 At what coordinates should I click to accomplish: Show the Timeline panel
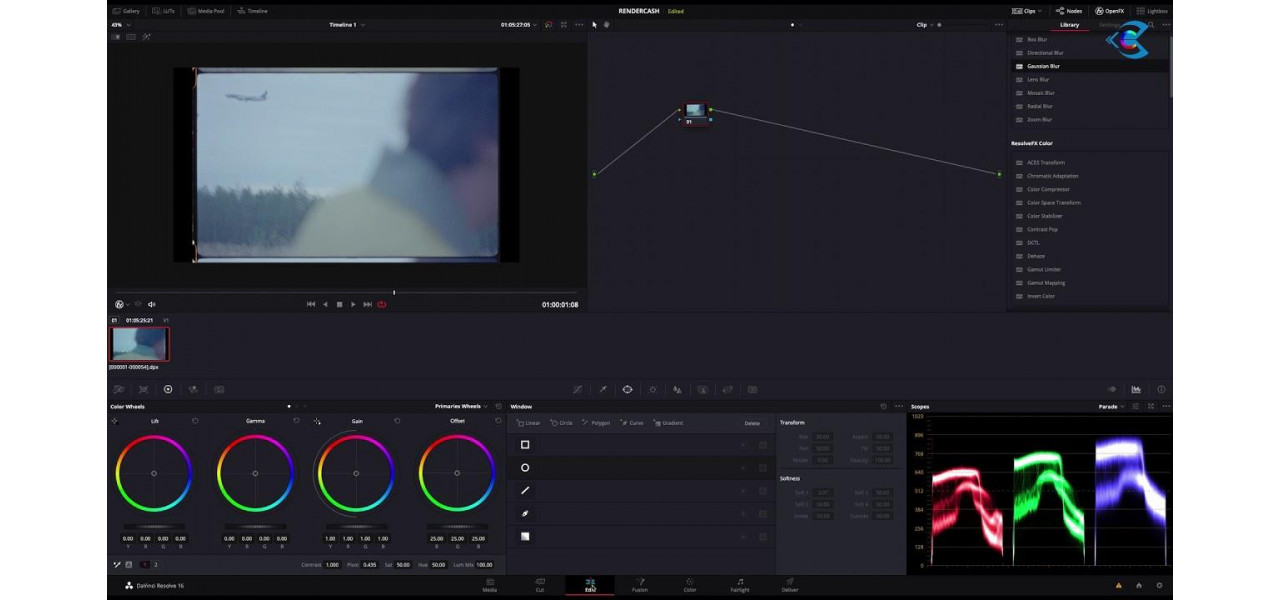pos(252,11)
